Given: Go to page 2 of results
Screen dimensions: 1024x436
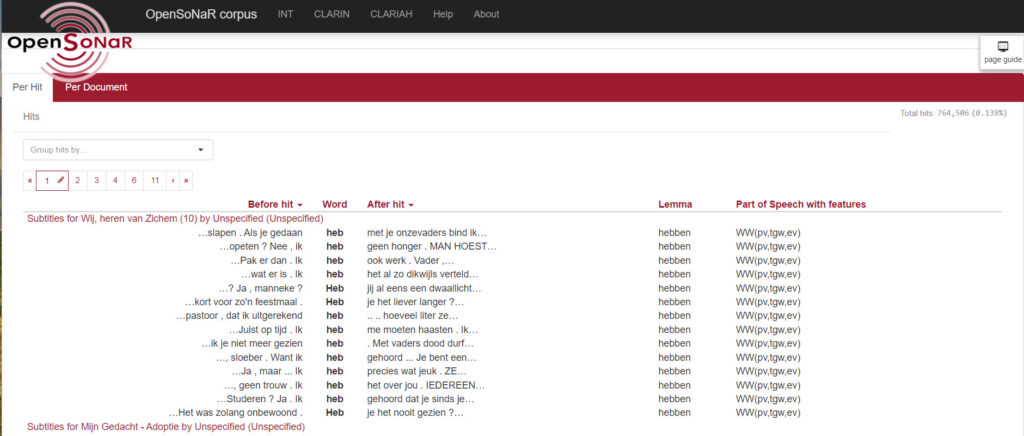Looking at the screenshot, I should tap(77, 180).
